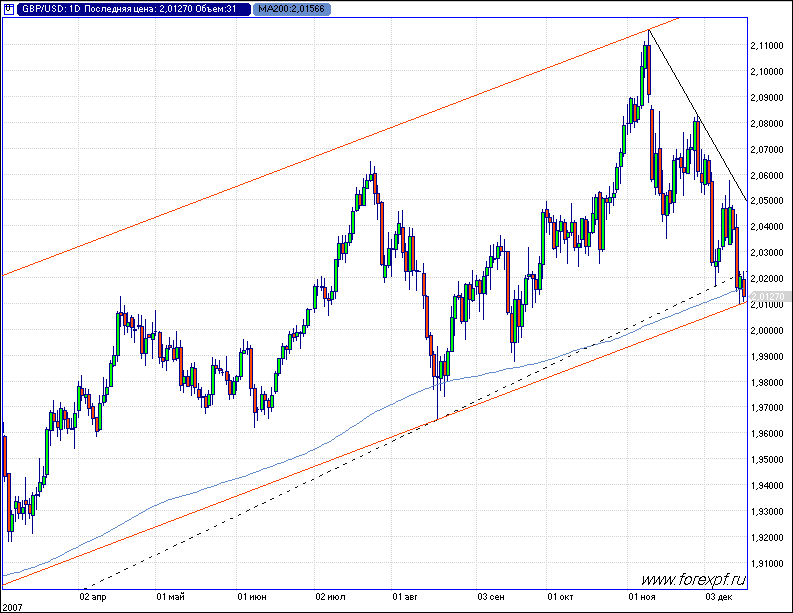Click the 1,91000 price axis label
The image size is (793, 613).
pyautogui.click(x=769, y=563)
